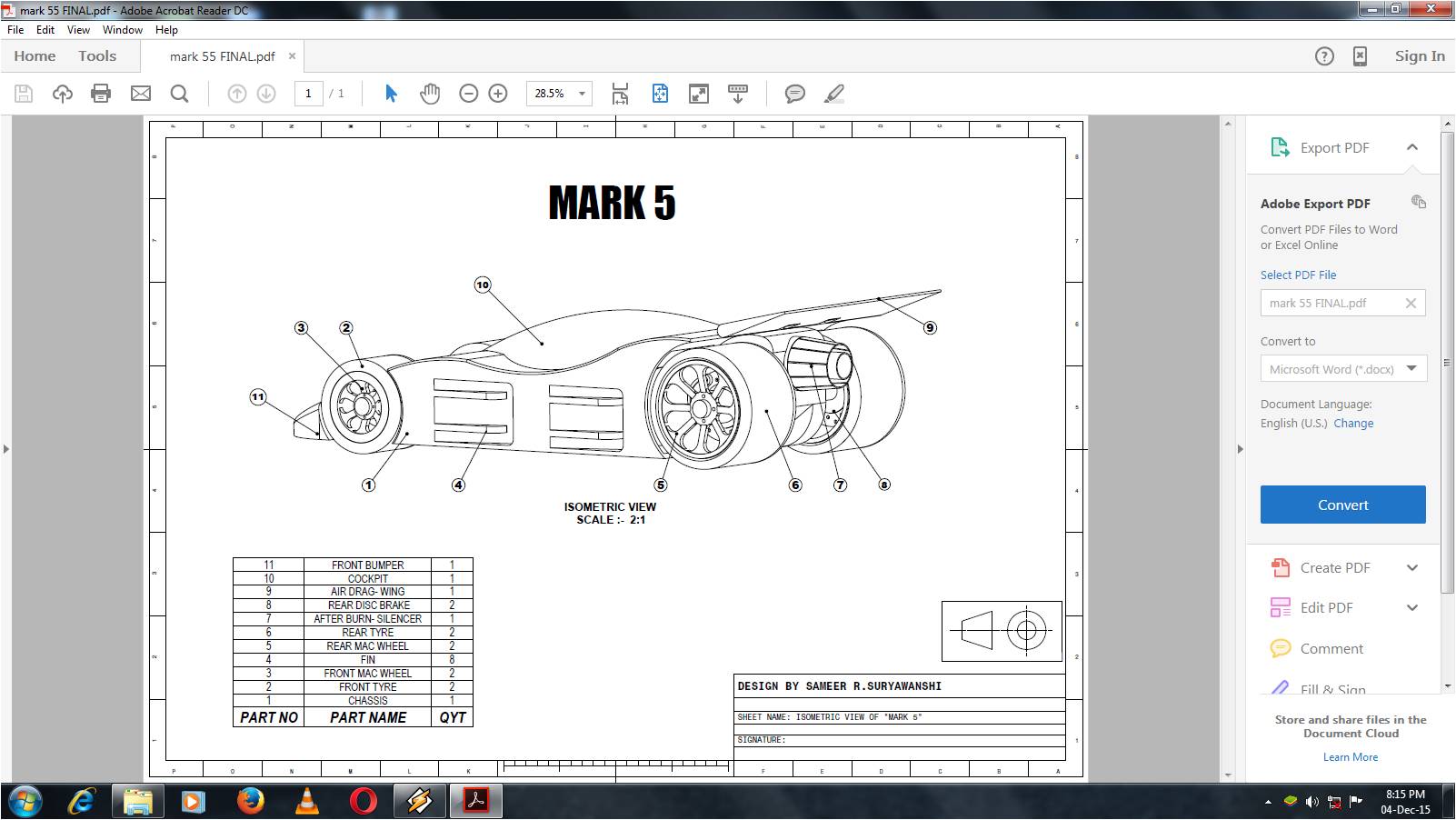Expand the Create PDF section
This screenshot has width=1456, height=820.
click(x=1411, y=568)
